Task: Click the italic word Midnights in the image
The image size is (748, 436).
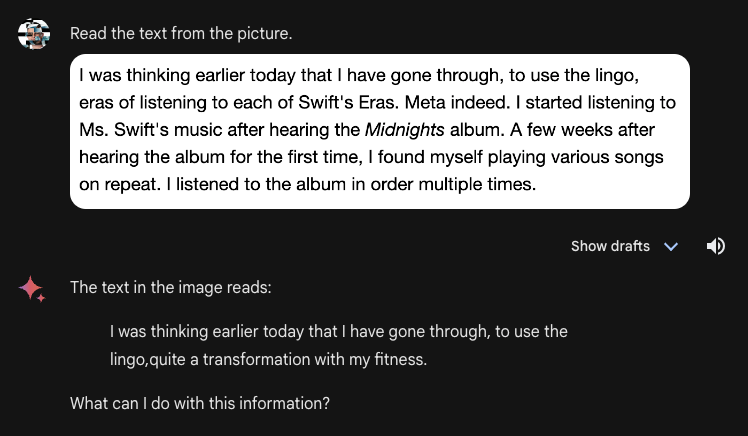Action: tap(405, 130)
